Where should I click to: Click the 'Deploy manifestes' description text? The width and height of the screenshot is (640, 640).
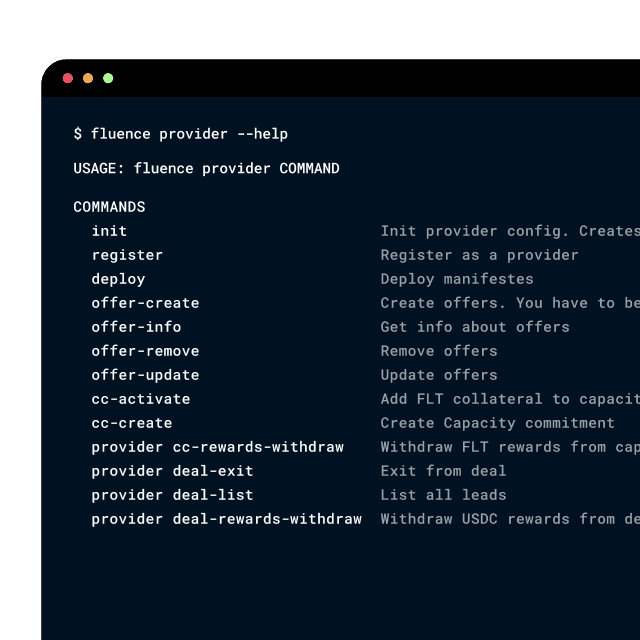[x=457, y=279]
